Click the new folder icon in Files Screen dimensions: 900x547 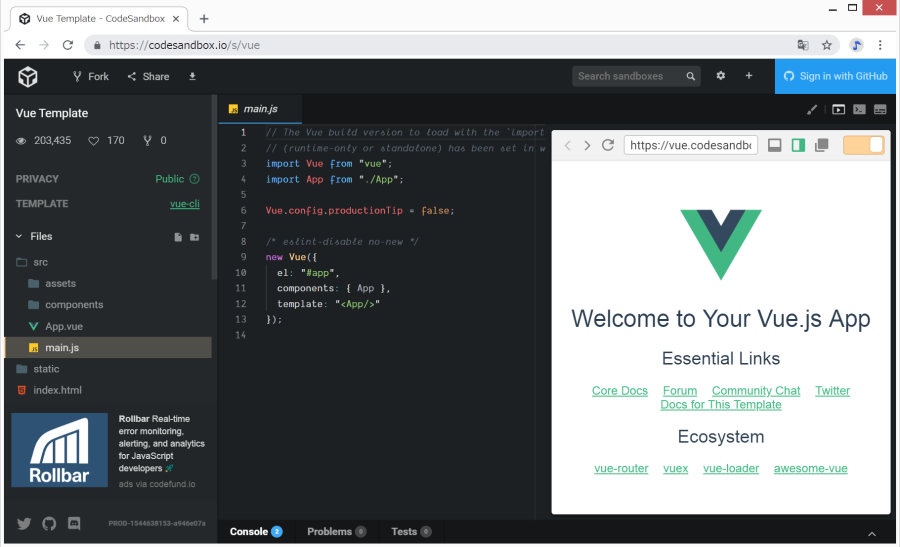coord(195,237)
